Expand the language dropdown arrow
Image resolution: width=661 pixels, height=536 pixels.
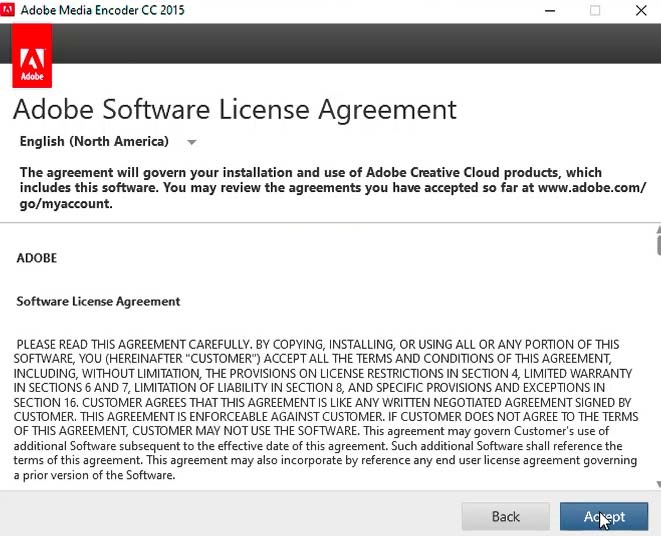[x=192, y=142]
